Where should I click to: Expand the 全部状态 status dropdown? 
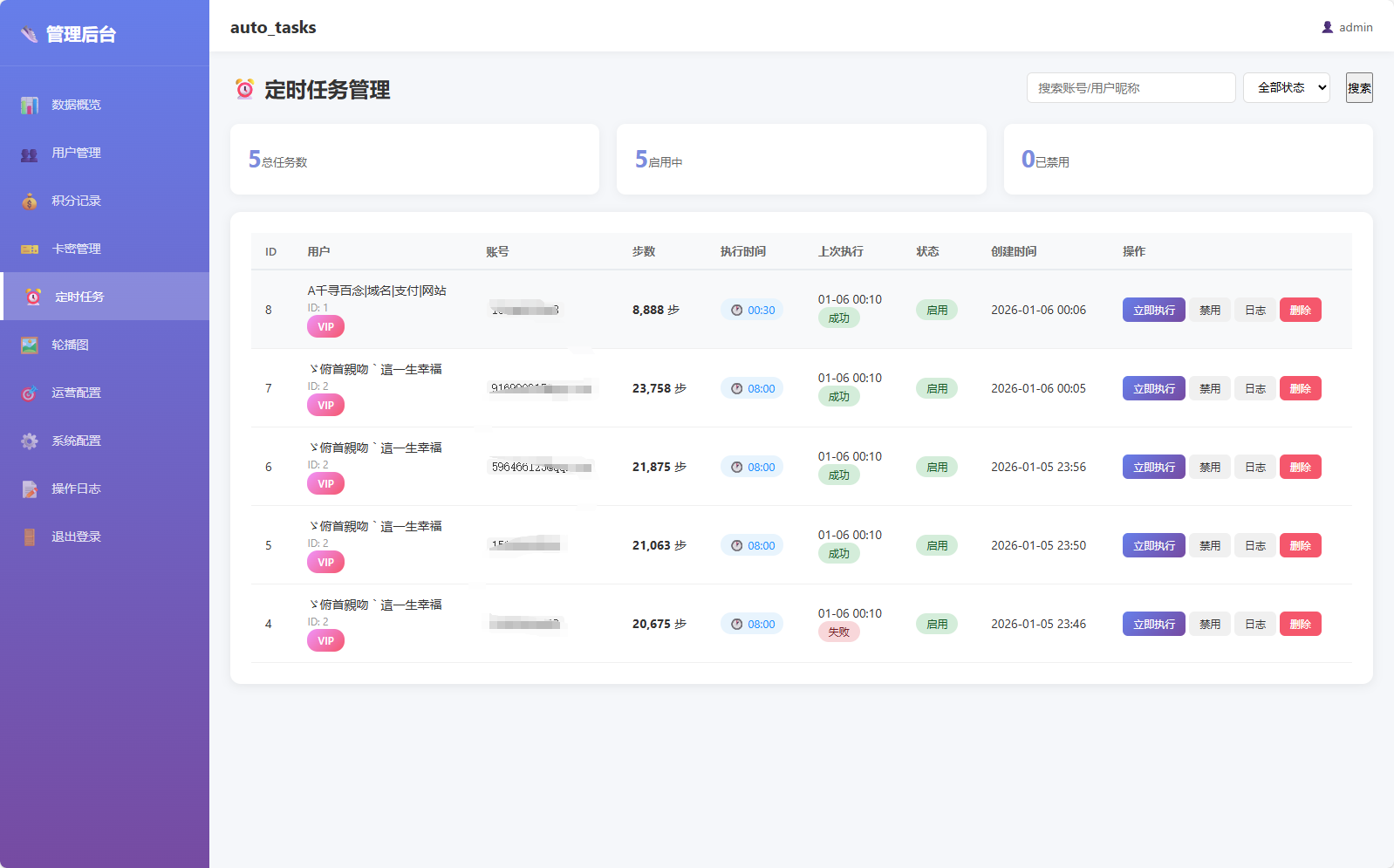pos(1287,87)
